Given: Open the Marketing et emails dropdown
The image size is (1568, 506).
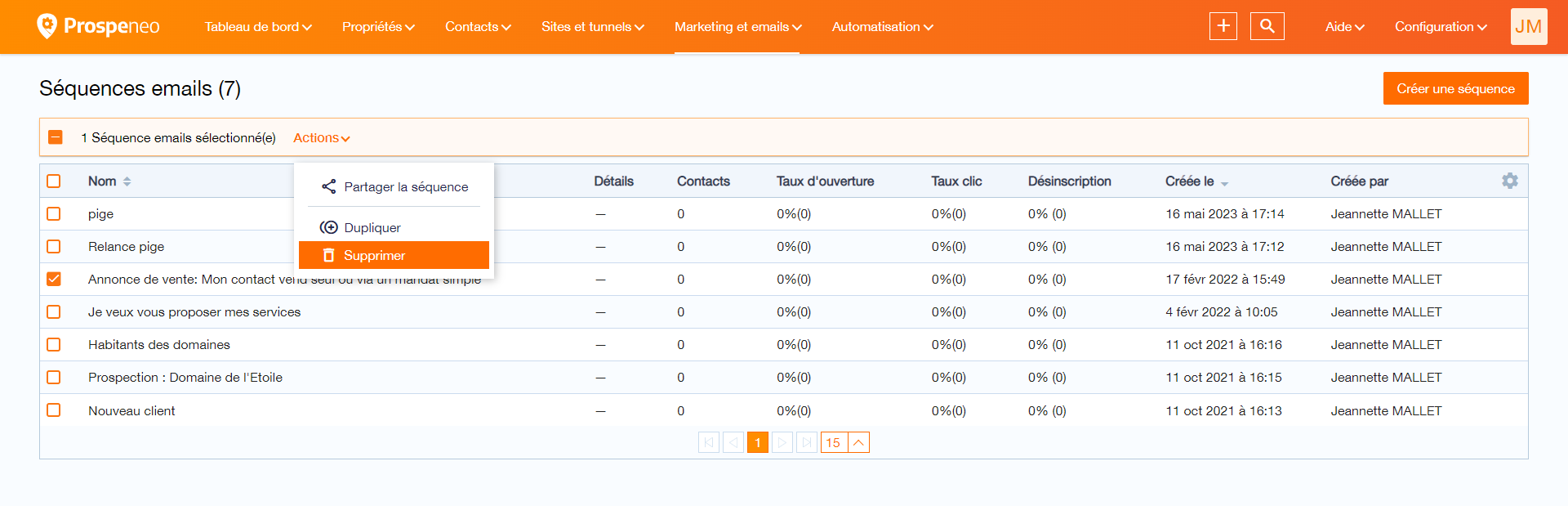Looking at the screenshot, I should (737, 26).
